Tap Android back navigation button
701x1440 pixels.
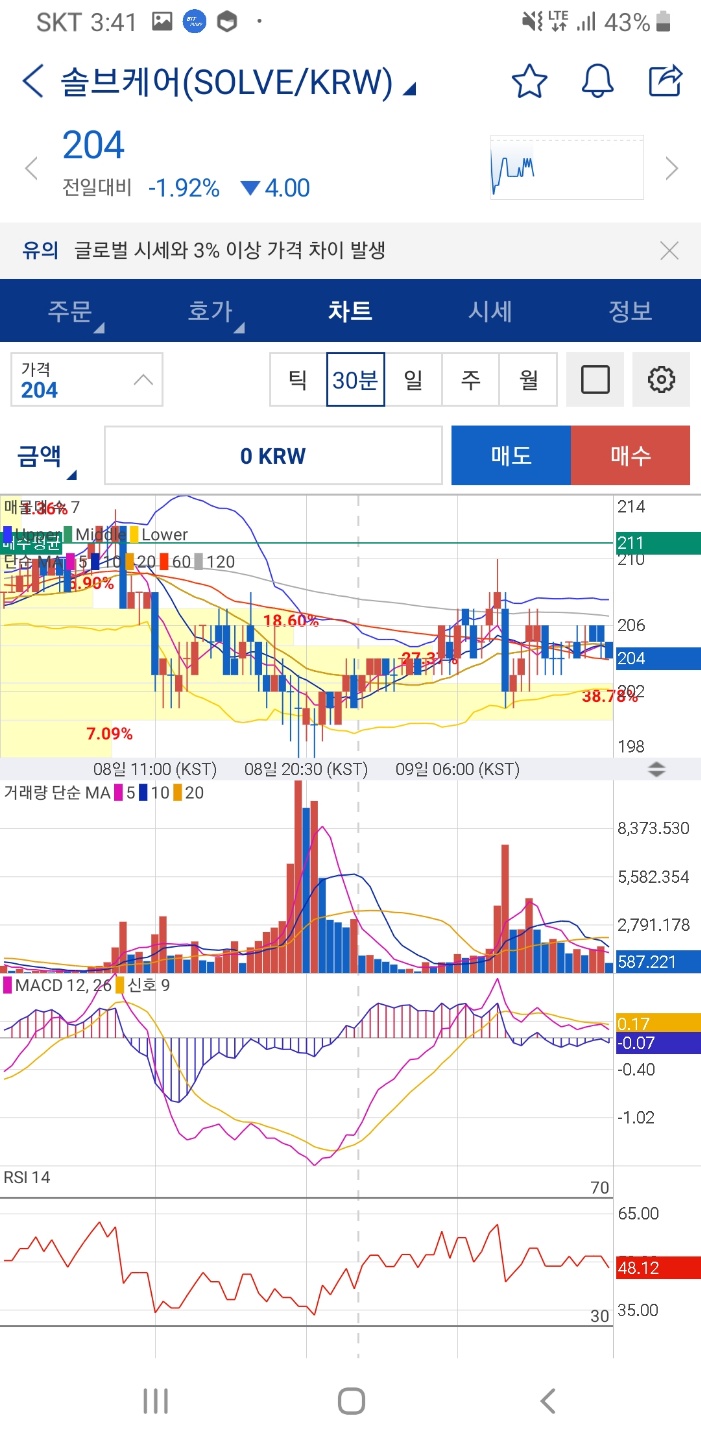[547, 1400]
